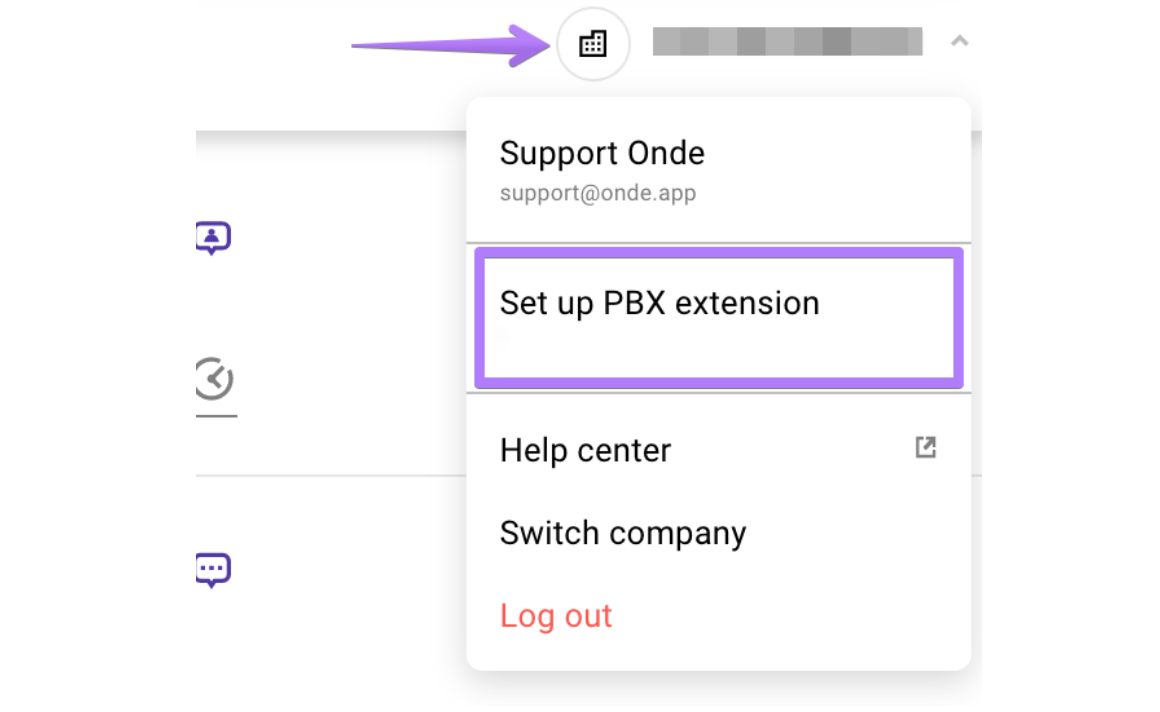Click the company building icon
The height and width of the screenshot is (712, 1160).
point(593,43)
